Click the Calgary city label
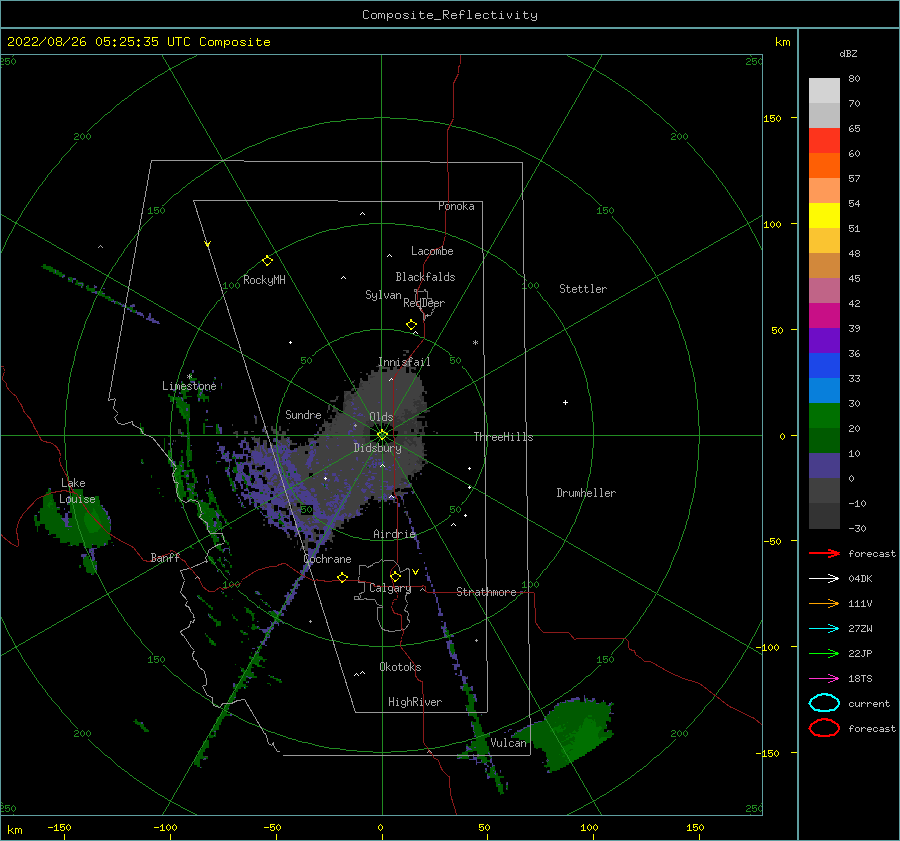This screenshot has width=900, height=841. [390, 588]
